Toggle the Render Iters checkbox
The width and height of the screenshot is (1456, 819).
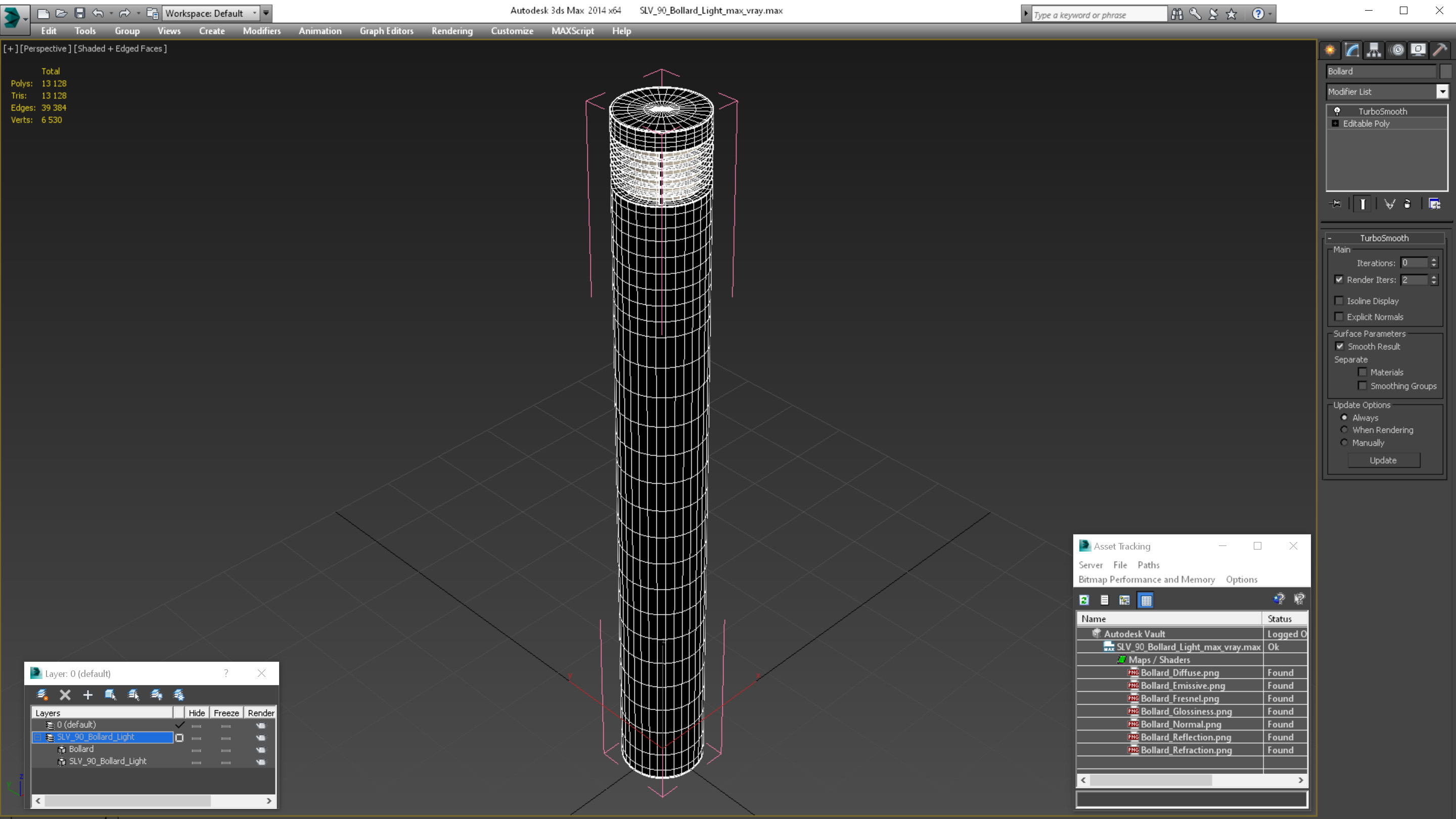[1339, 280]
